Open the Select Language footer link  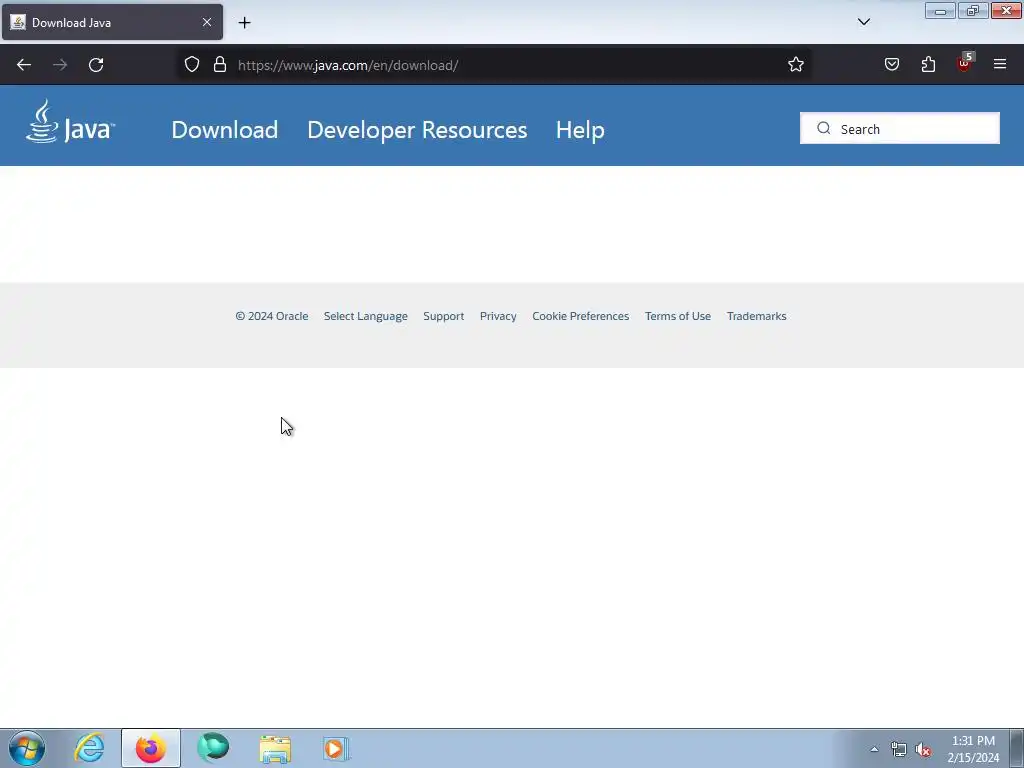366,316
